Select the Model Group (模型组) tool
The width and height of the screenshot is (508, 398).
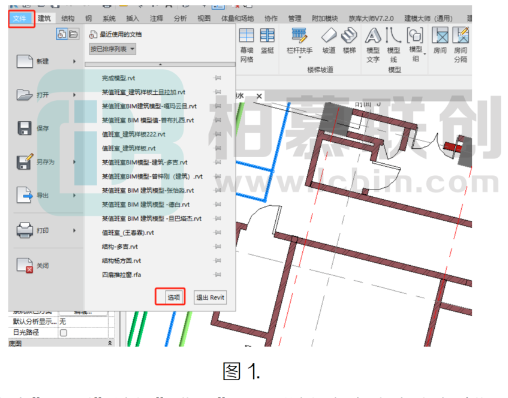[415, 44]
